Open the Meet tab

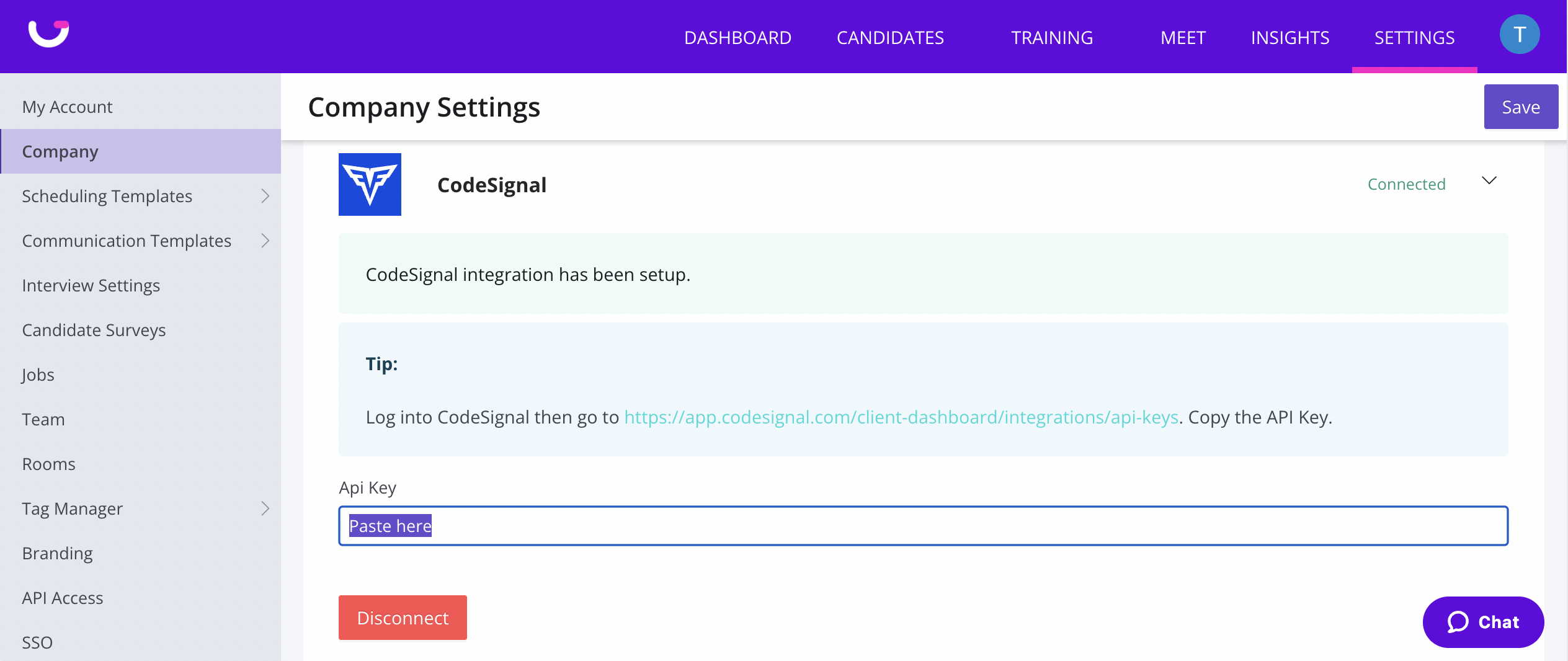pos(1183,37)
